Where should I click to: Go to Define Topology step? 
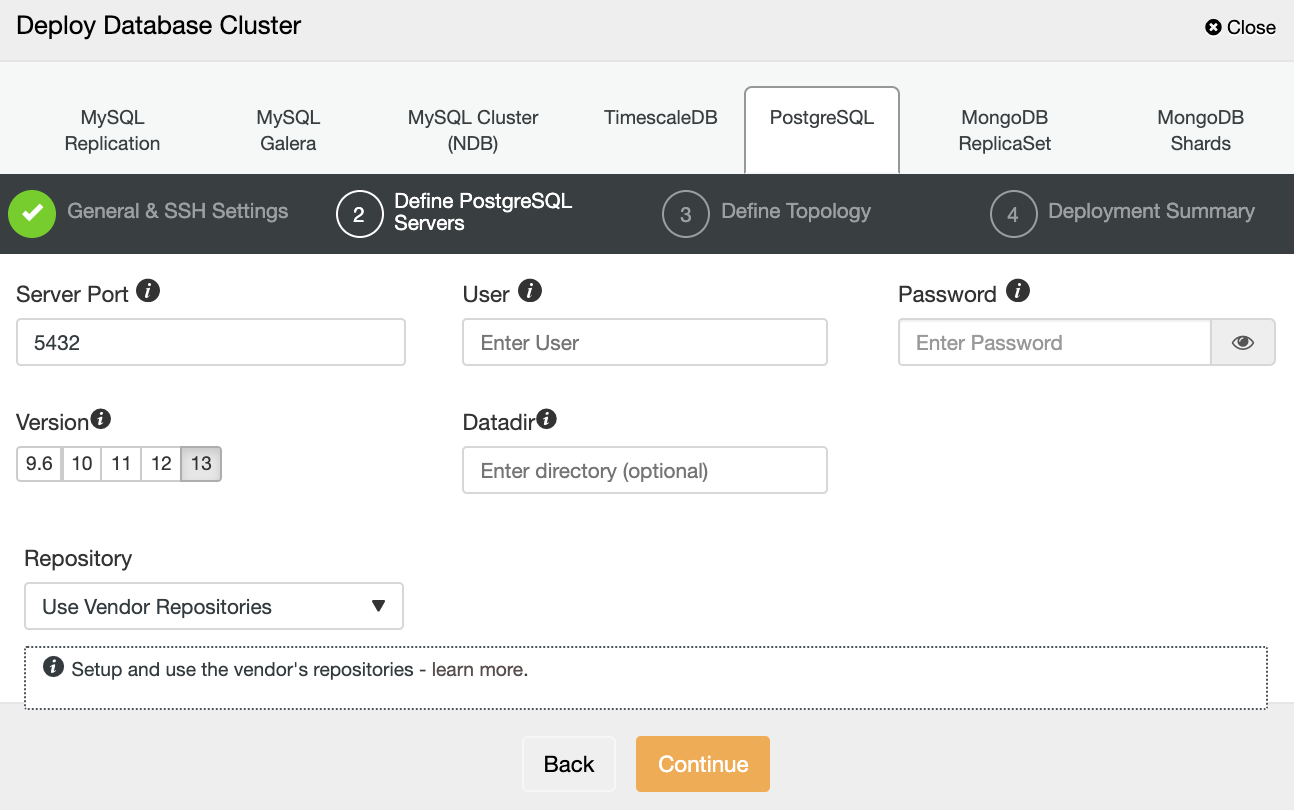[796, 212]
